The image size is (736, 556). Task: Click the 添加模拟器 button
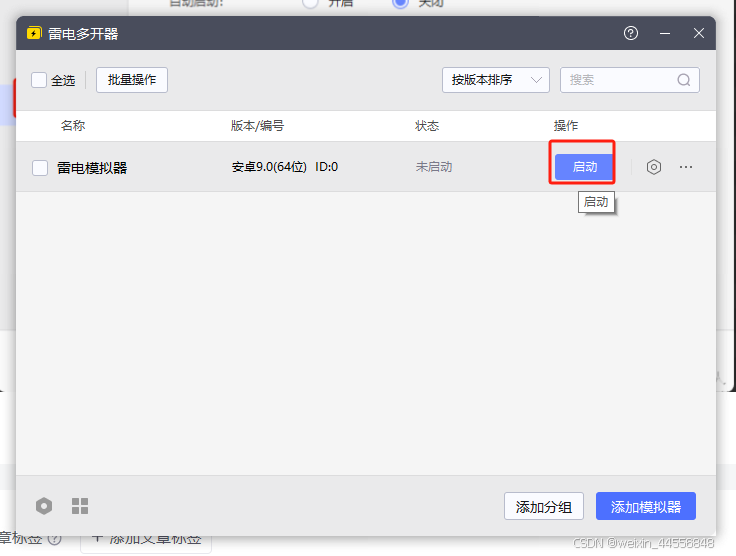[645, 506]
